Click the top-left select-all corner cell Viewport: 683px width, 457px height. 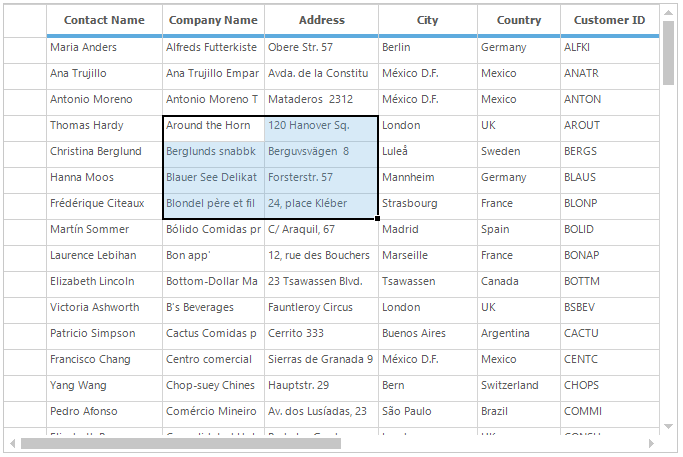tap(25, 20)
